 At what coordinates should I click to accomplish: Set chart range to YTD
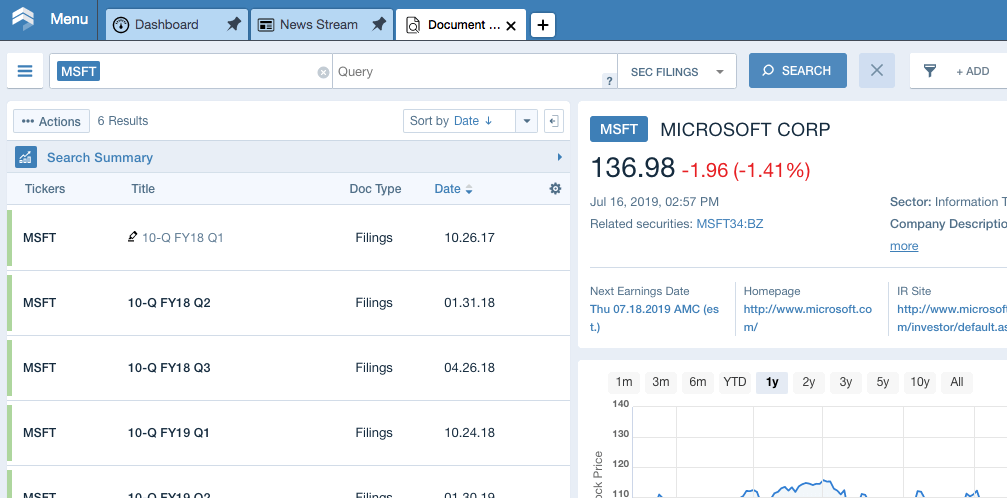coord(735,382)
